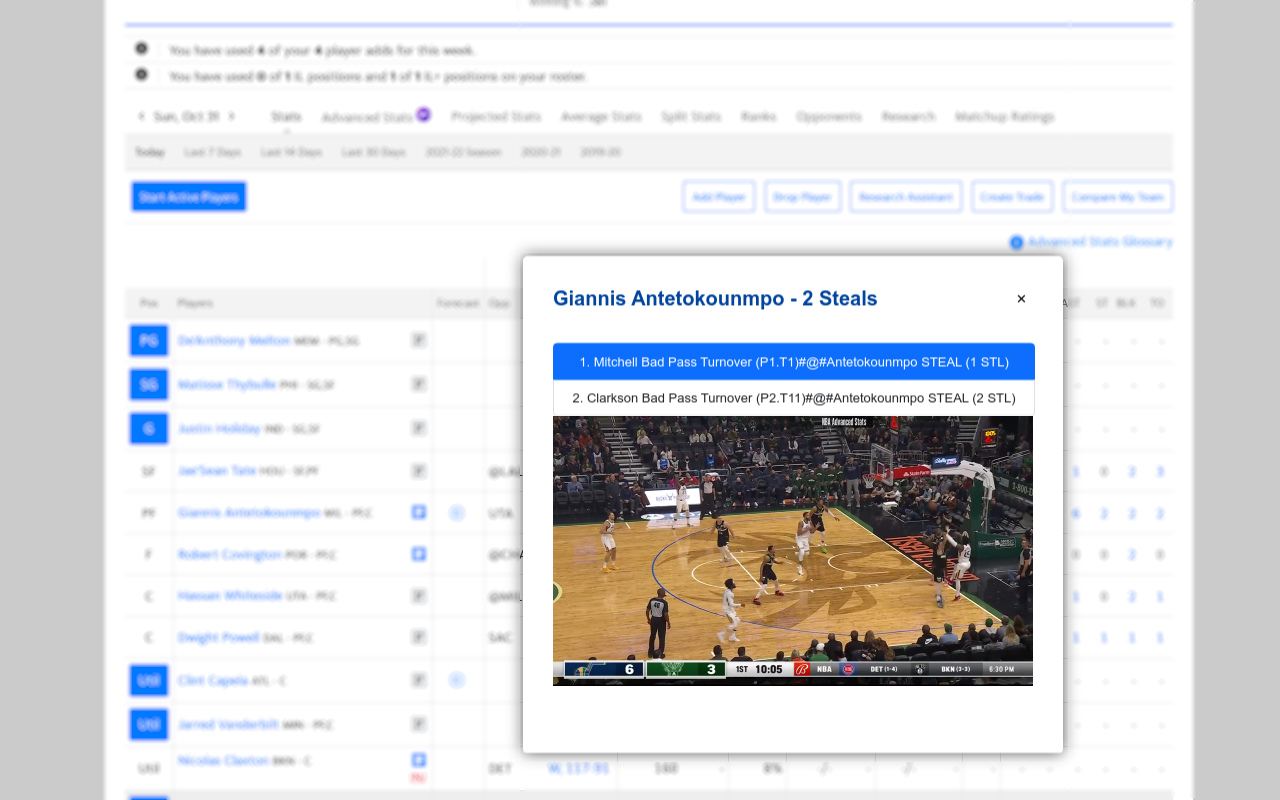Click the Advanced Stats Glossary info icon
Viewport: 1280px width, 800px height.
click(x=1016, y=242)
